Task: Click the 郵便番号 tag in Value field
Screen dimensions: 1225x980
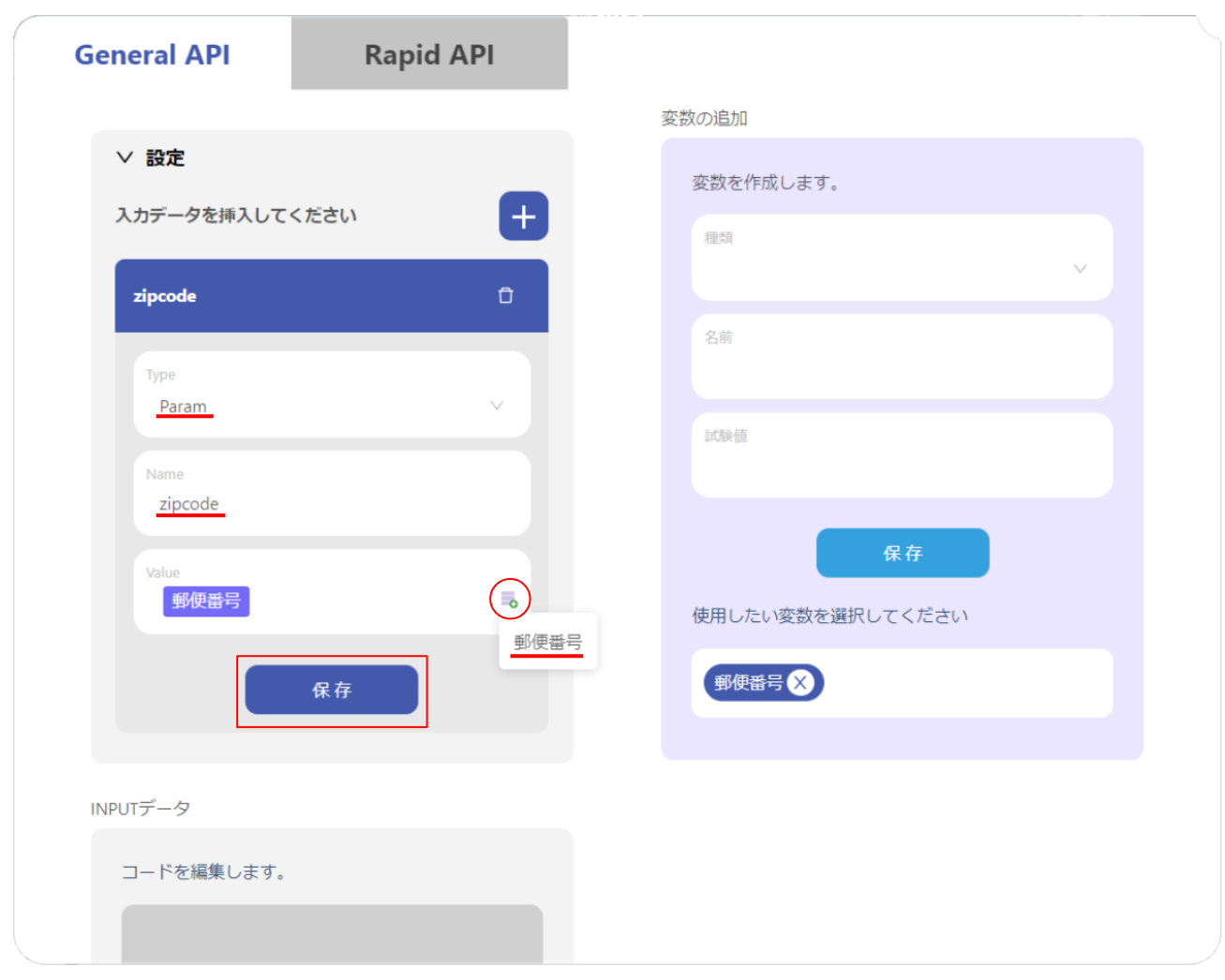Action: click(206, 601)
